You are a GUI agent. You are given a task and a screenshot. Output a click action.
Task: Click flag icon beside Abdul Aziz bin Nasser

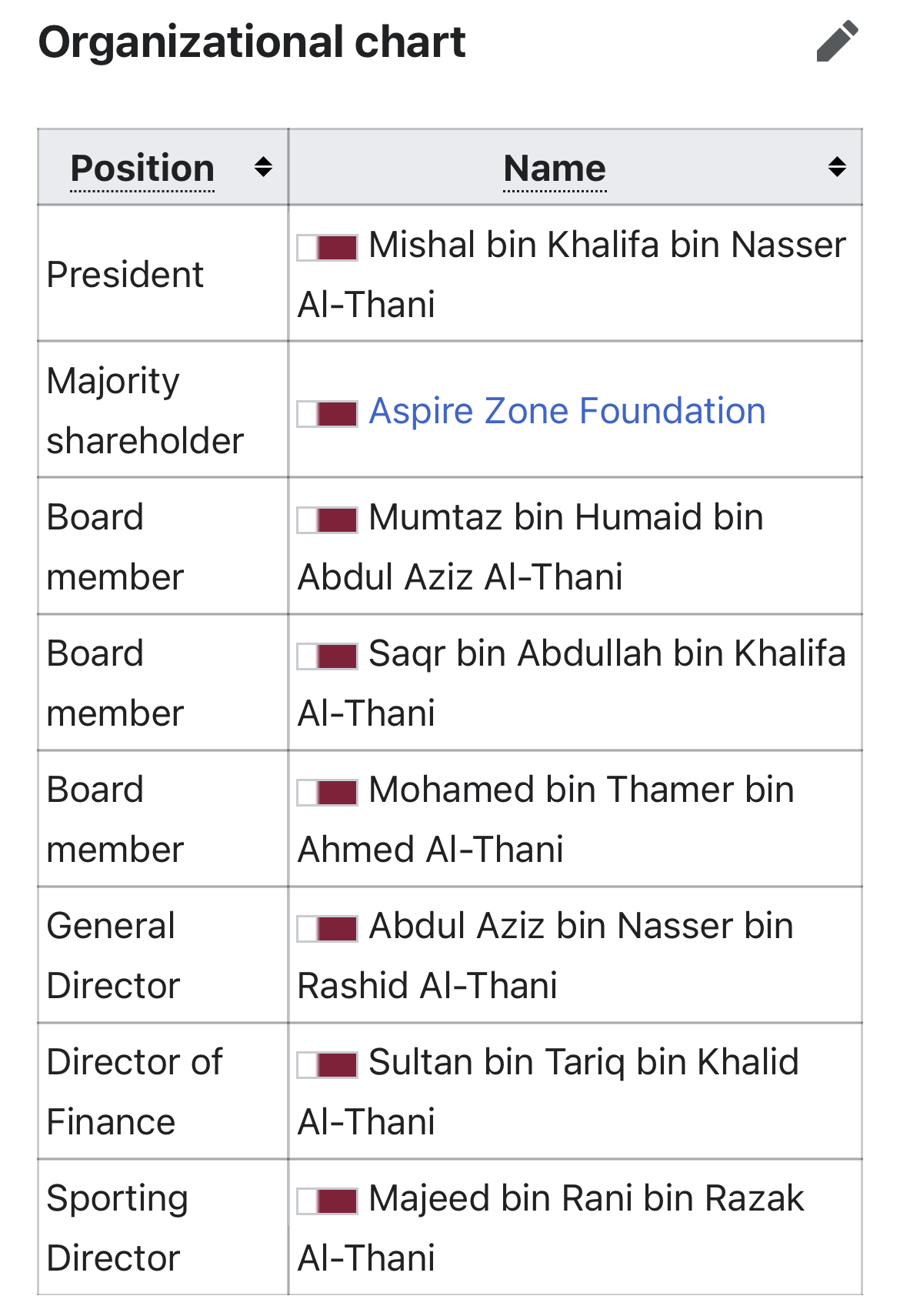[328, 929]
